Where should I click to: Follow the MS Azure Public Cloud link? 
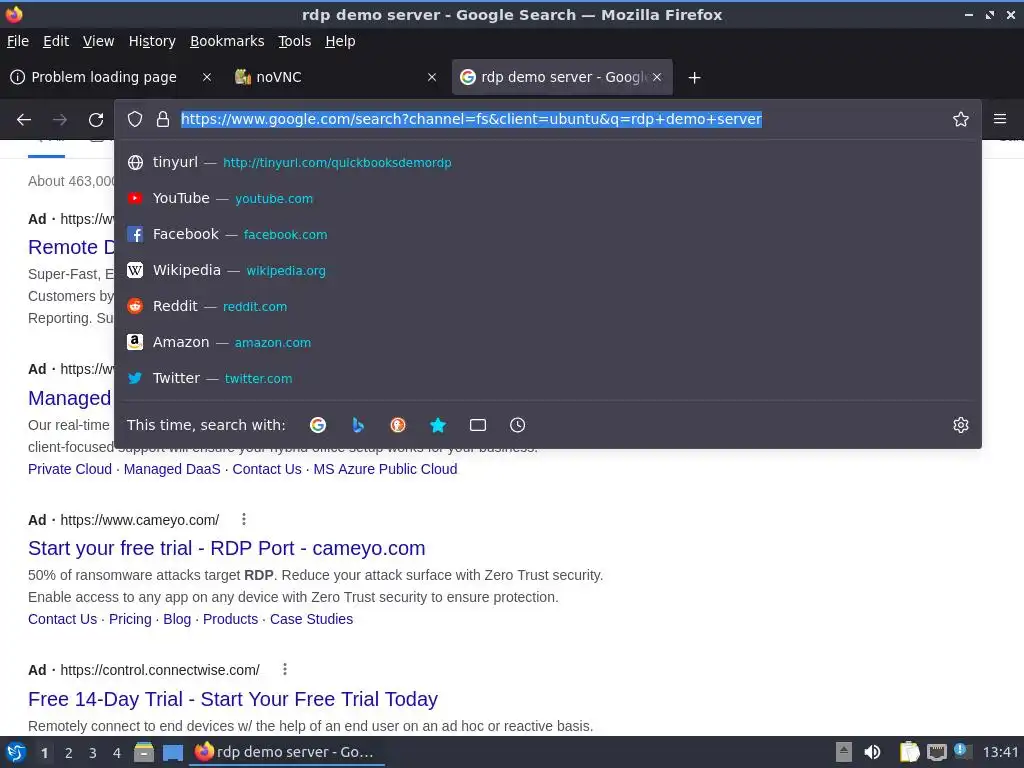(x=385, y=469)
